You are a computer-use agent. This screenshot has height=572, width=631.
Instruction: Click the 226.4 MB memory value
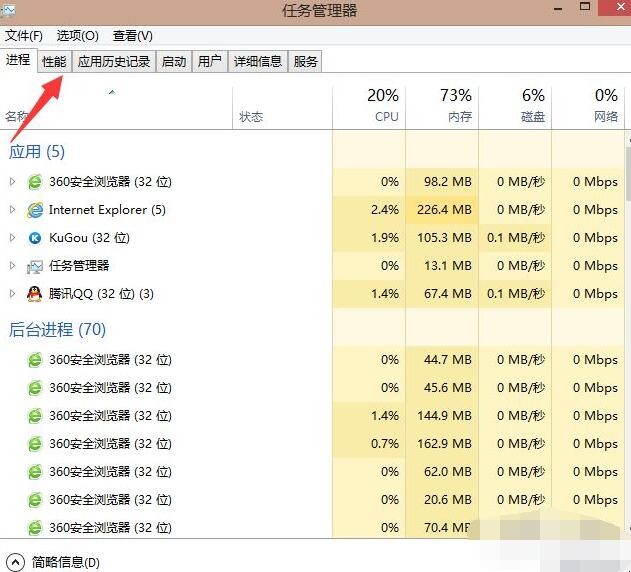[444, 210]
